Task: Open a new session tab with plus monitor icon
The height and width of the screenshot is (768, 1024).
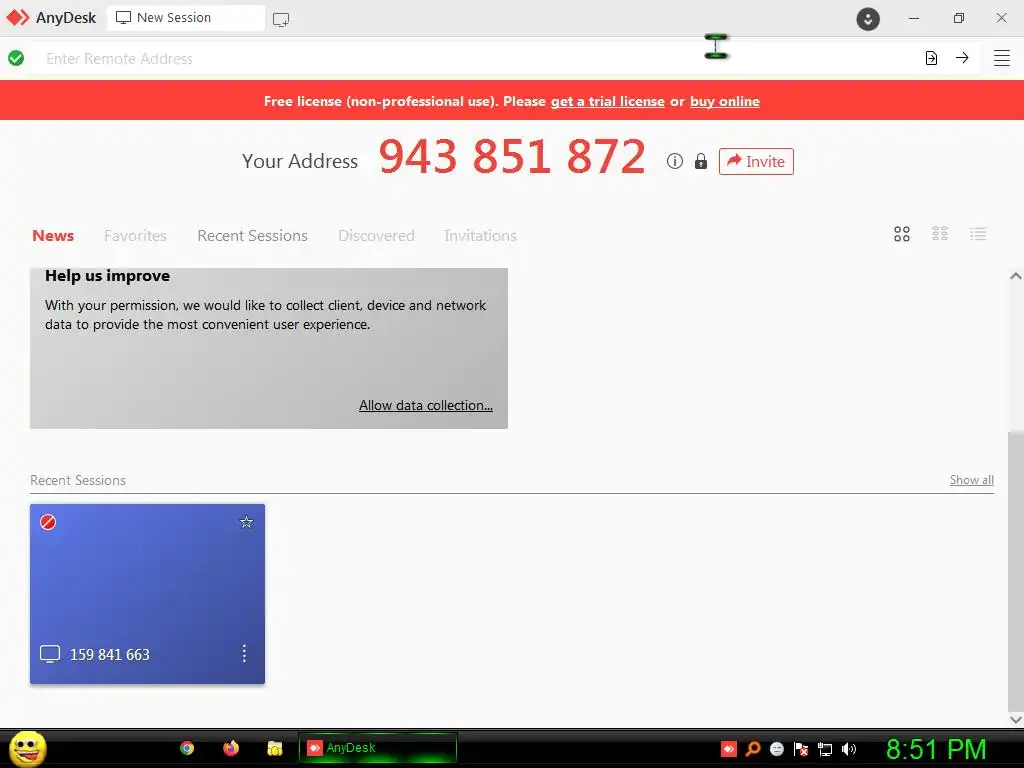Action: click(281, 20)
